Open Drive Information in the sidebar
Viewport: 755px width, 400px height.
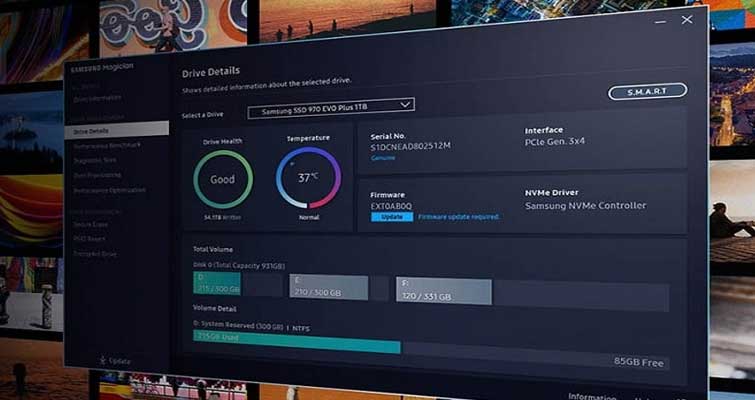tap(97, 98)
